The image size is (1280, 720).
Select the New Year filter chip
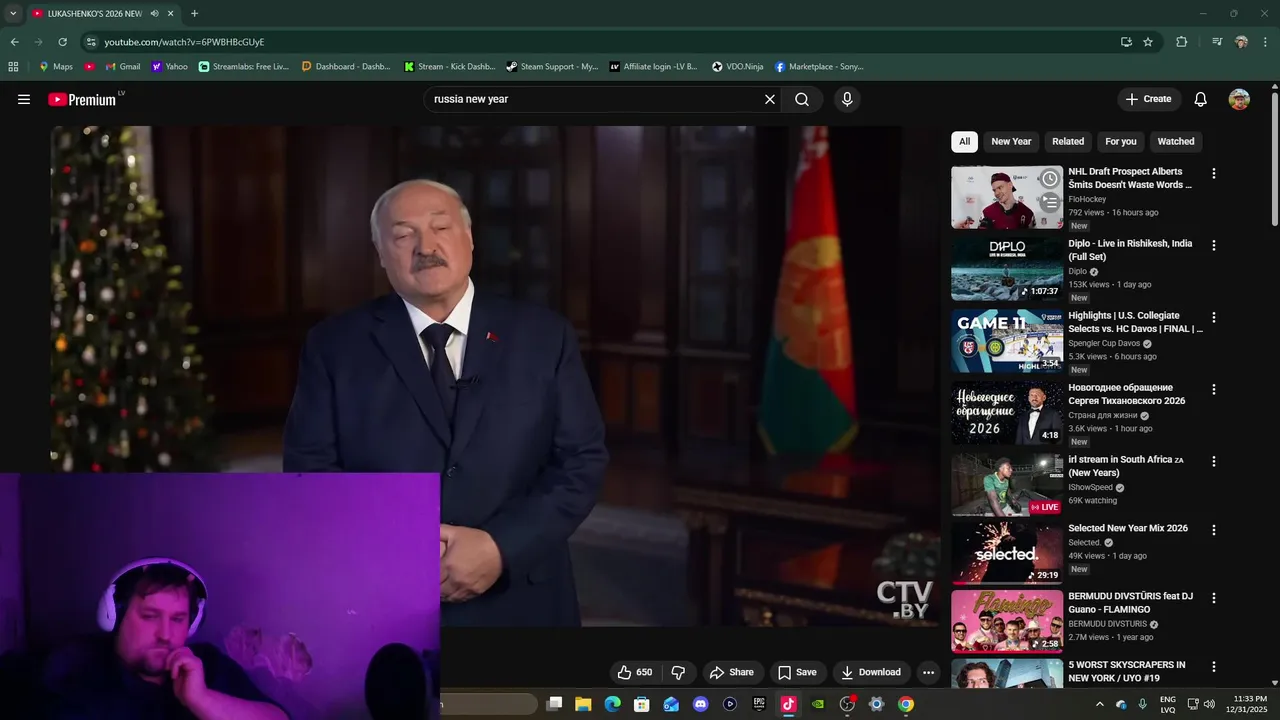[1011, 141]
